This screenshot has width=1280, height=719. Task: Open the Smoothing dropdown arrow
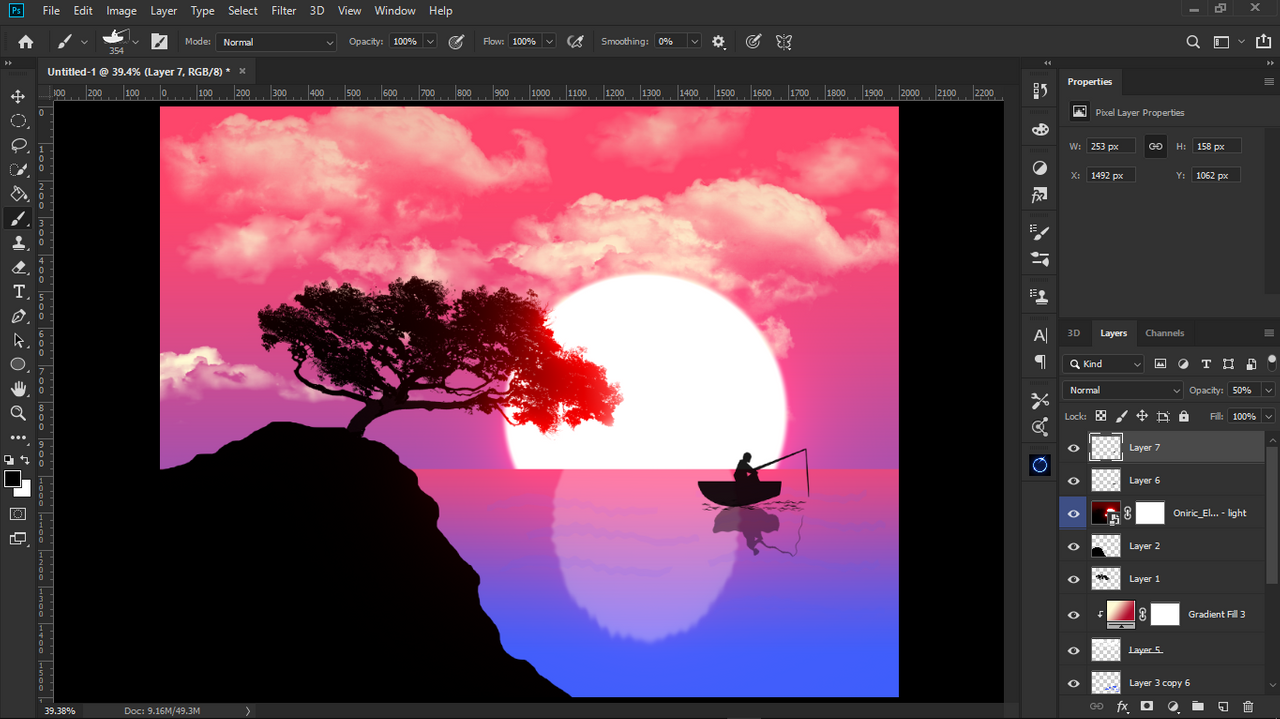coord(694,42)
